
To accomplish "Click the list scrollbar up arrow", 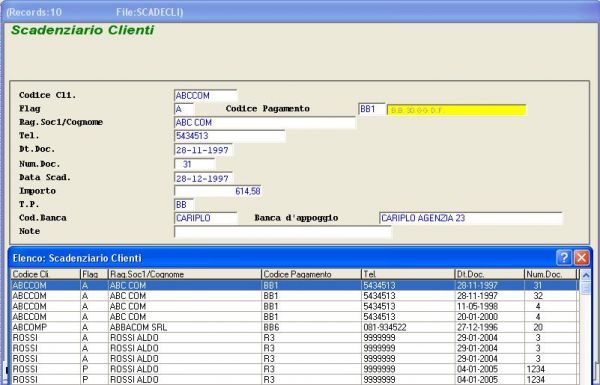I will tap(585, 274).
